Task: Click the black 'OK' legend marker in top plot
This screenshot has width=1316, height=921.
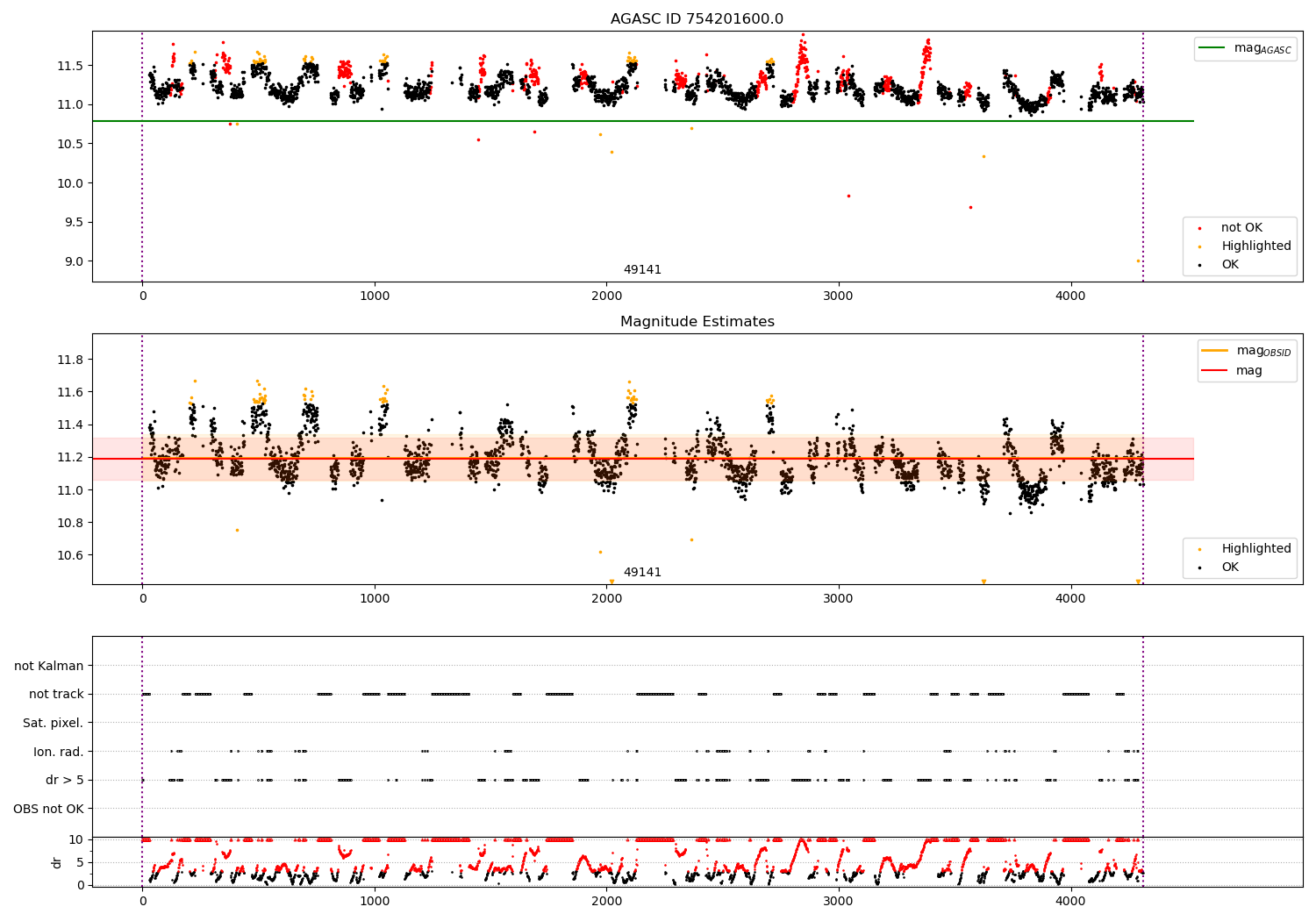Action: pos(1200,265)
